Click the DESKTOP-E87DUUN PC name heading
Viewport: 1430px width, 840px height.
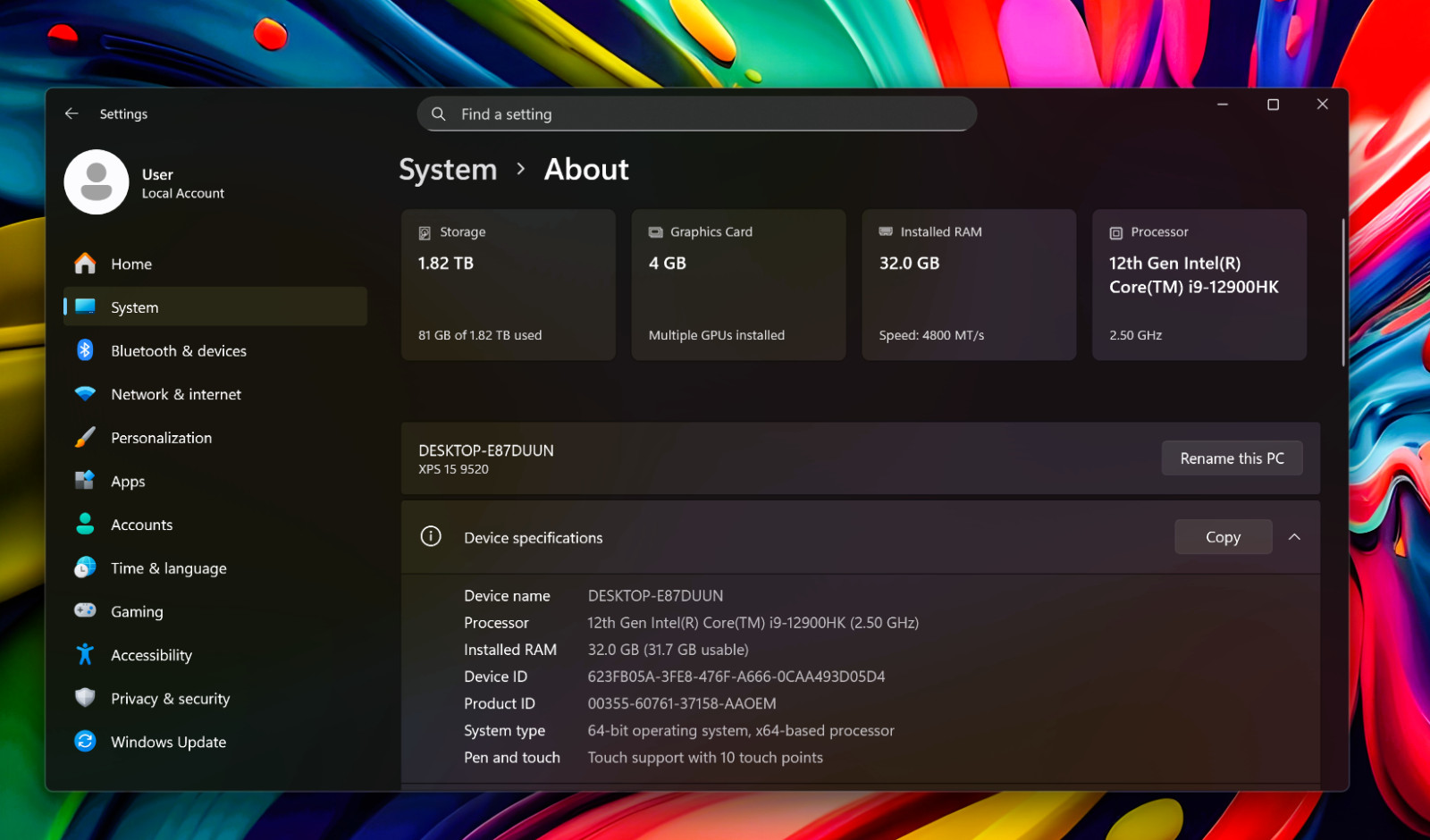click(x=486, y=450)
